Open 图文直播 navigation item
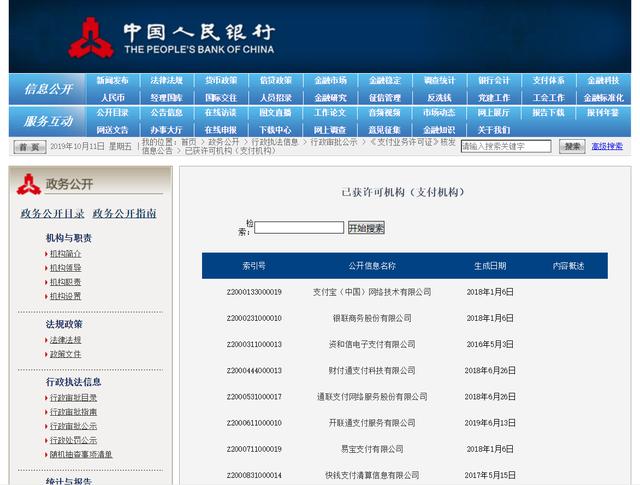 coord(276,113)
